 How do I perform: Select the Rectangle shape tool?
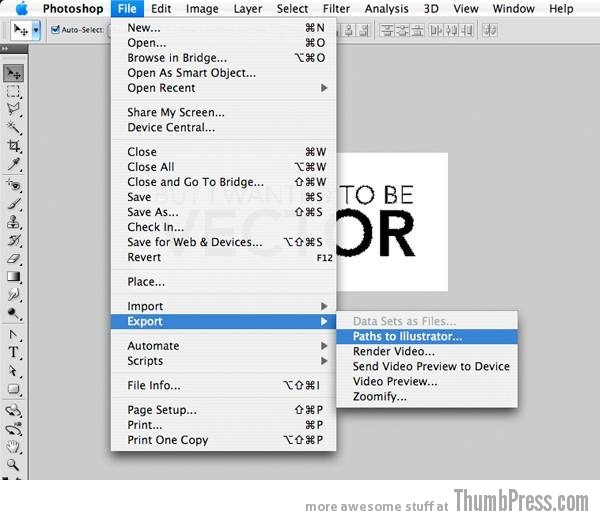point(13,389)
